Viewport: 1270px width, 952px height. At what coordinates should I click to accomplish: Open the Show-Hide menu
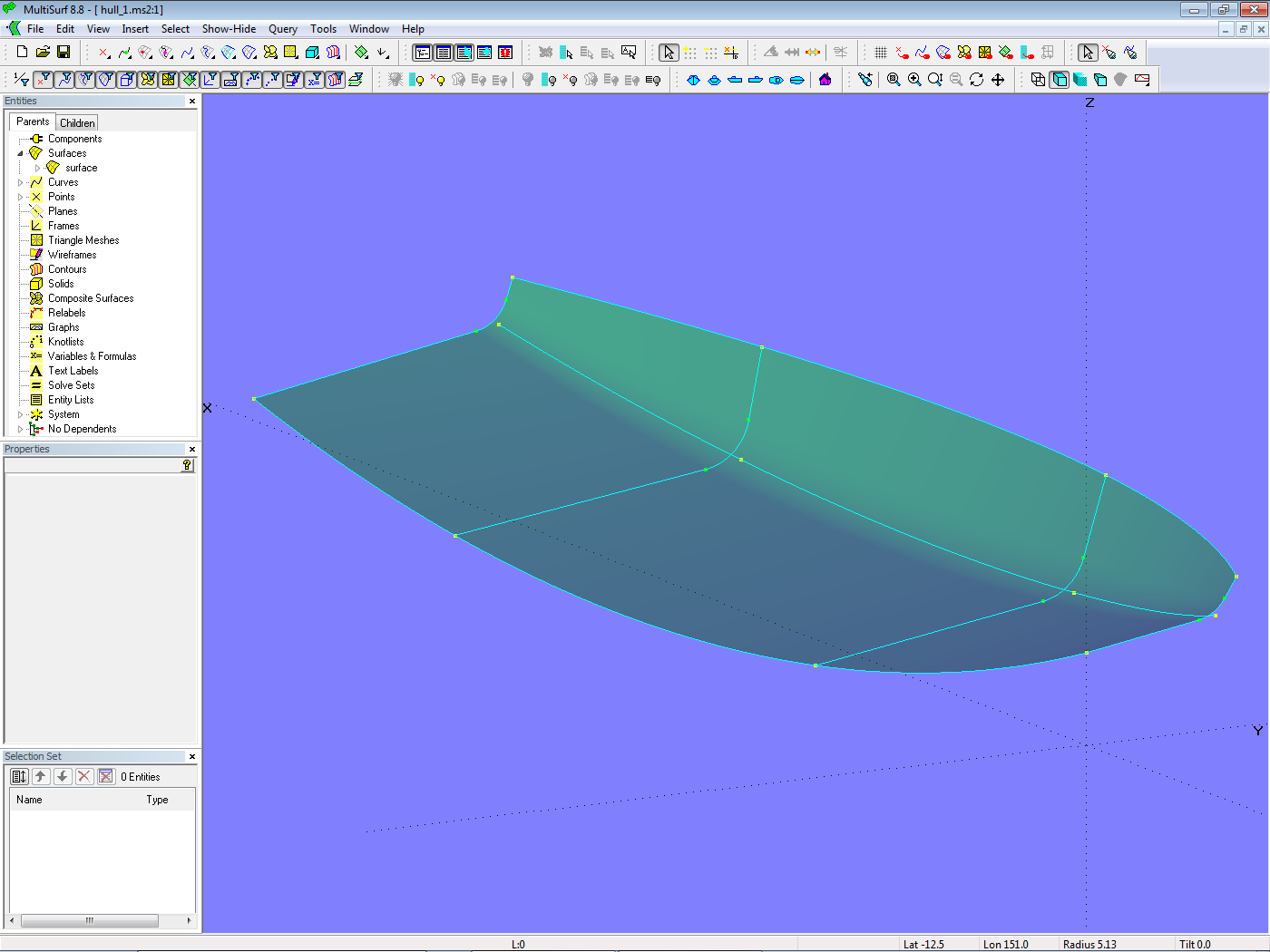[229, 29]
